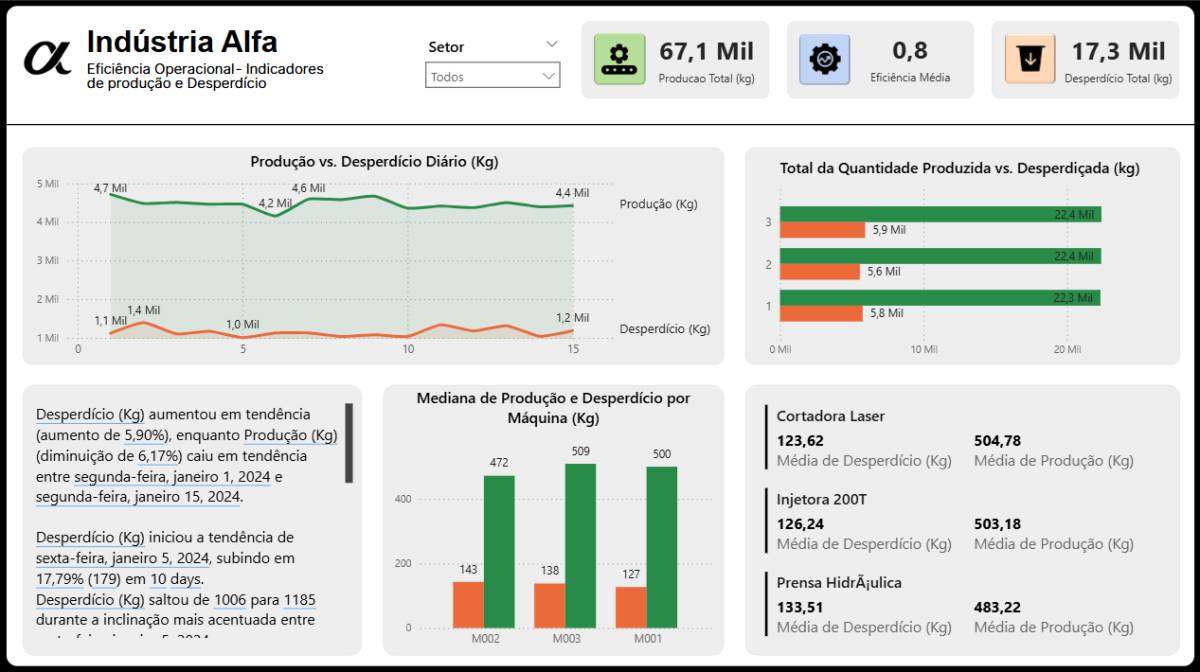This screenshot has width=1200, height=672.
Task: Open the Setor dropdown with value Todos
Action: tap(493, 76)
